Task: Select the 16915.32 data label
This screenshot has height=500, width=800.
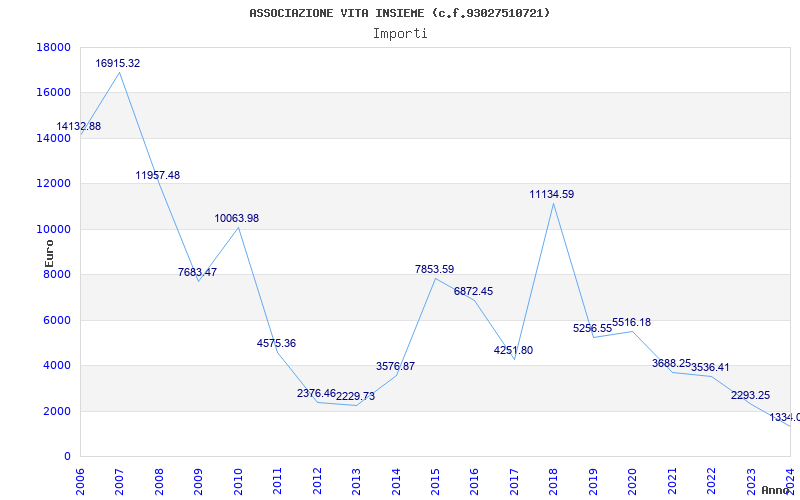Action: click(x=118, y=64)
